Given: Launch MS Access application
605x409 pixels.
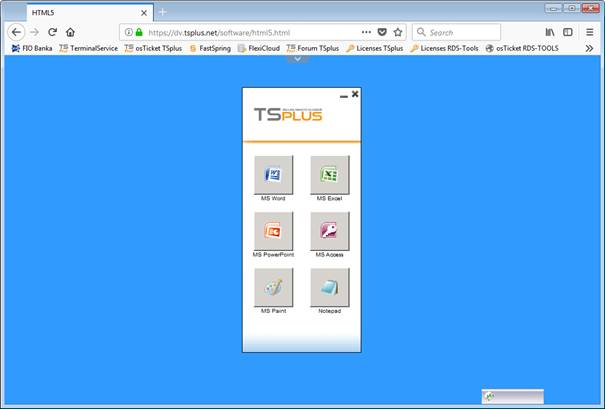Looking at the screenshot, I should [x=330, y=231].
